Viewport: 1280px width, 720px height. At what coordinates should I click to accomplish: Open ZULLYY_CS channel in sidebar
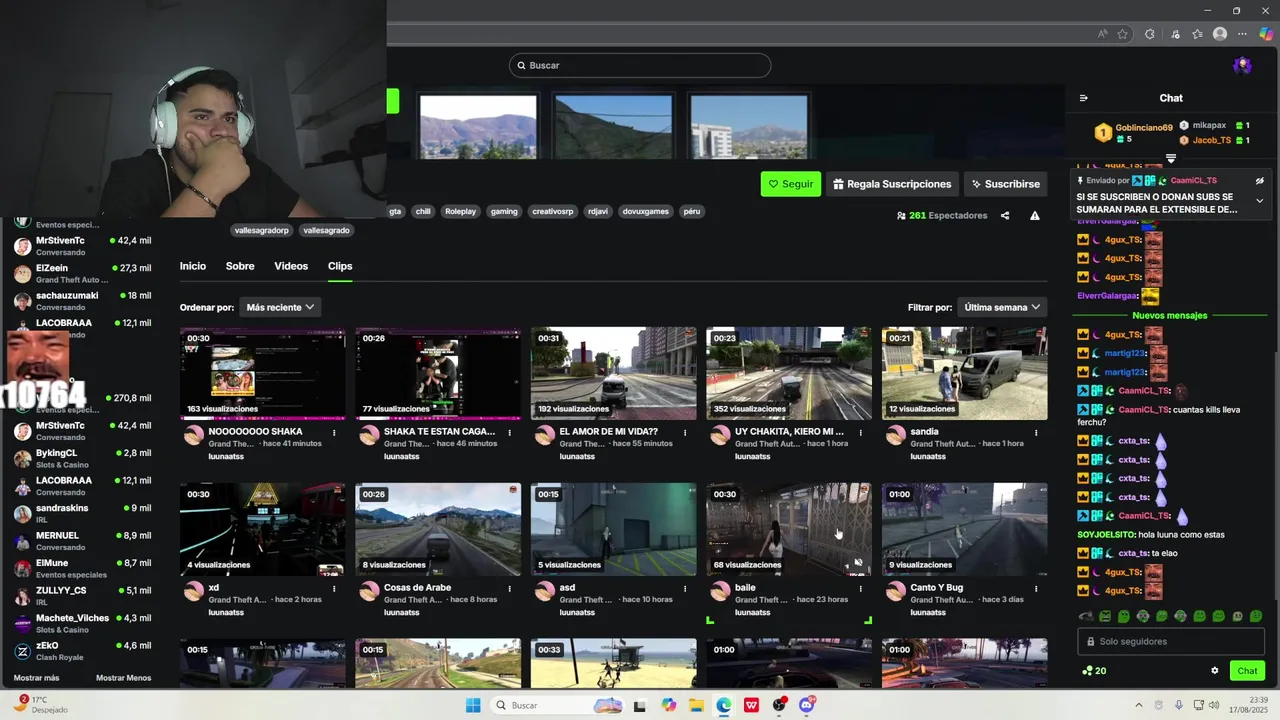[x=82, y=596]
